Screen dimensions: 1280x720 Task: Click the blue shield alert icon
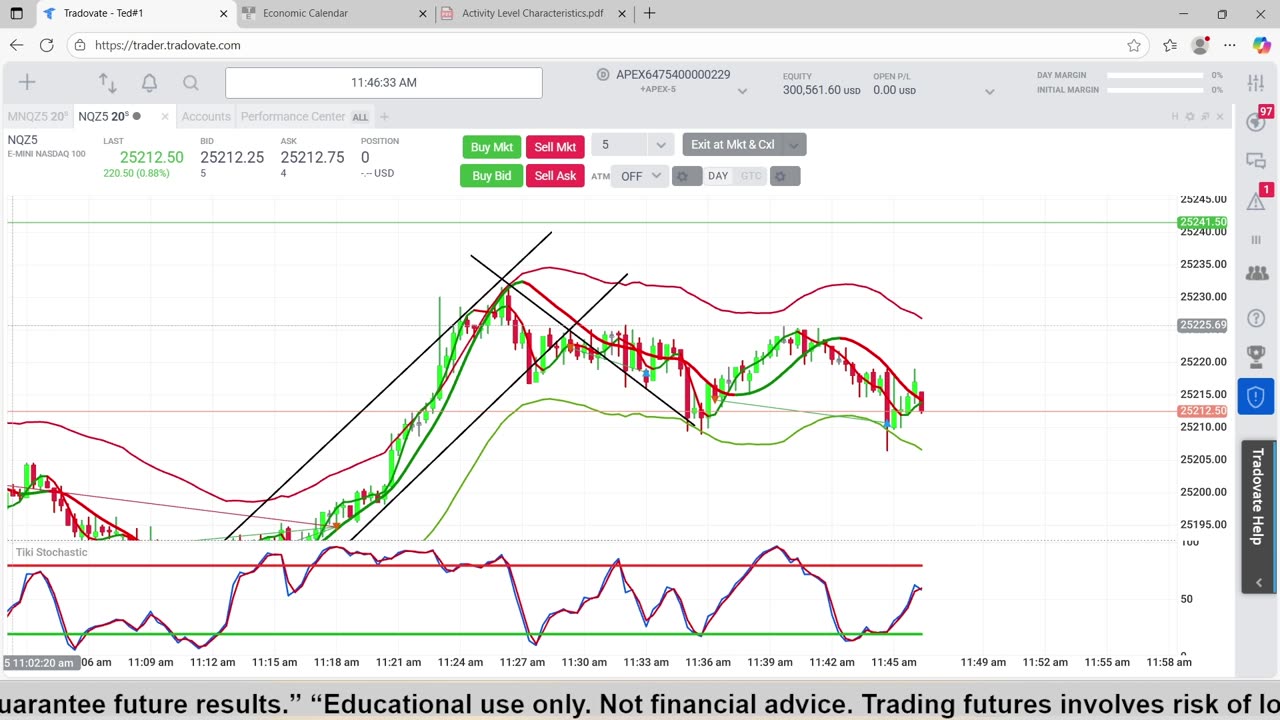[x=1256, y=397]
